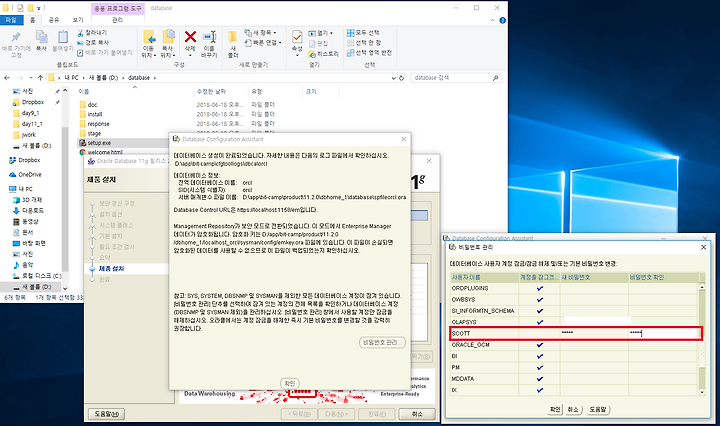
Task: Toggle account lock checkmark for OLAPSYS
Action: pos(540,322)
